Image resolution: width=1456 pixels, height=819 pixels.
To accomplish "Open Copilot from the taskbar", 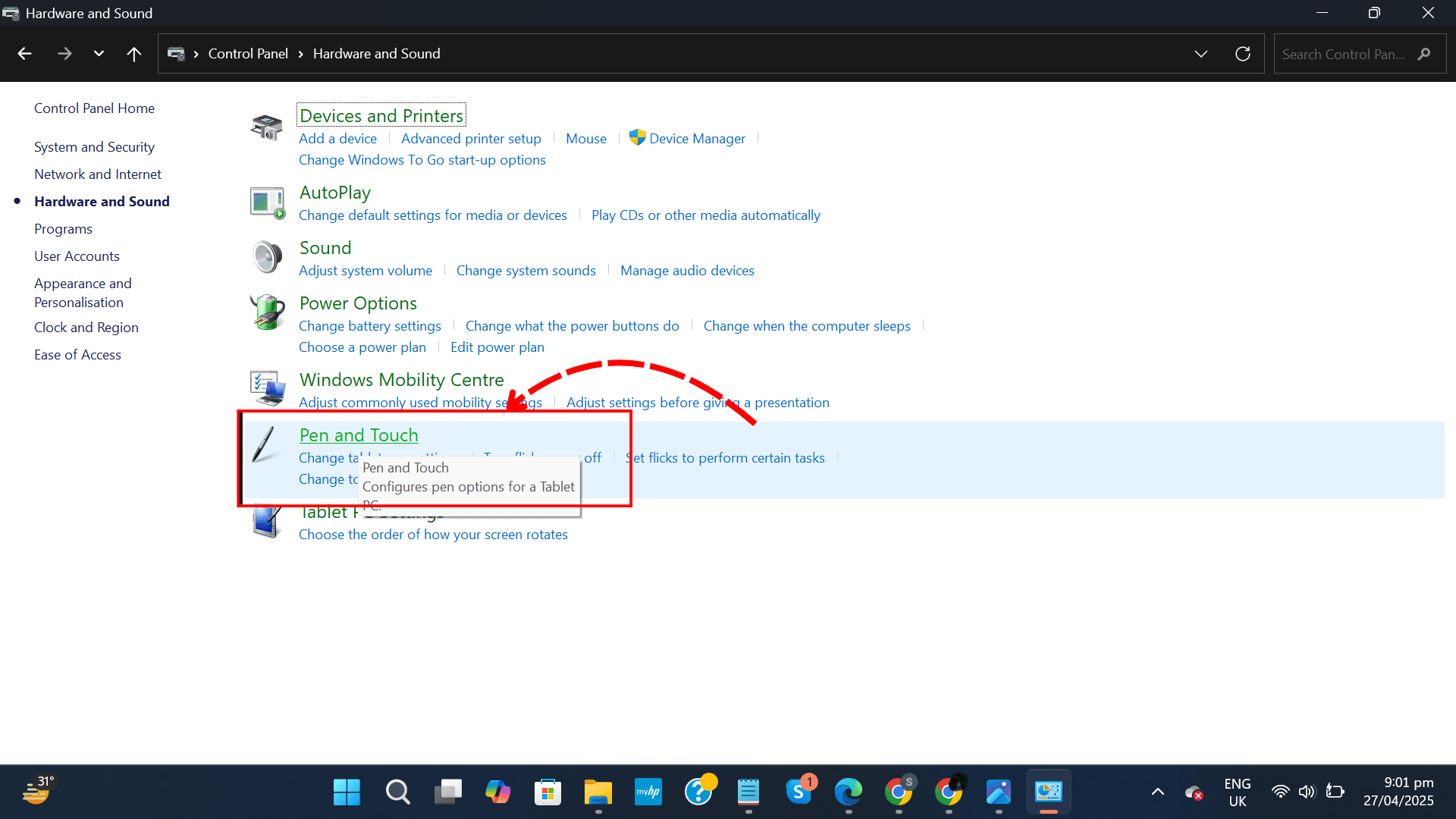I will (497, 791).
